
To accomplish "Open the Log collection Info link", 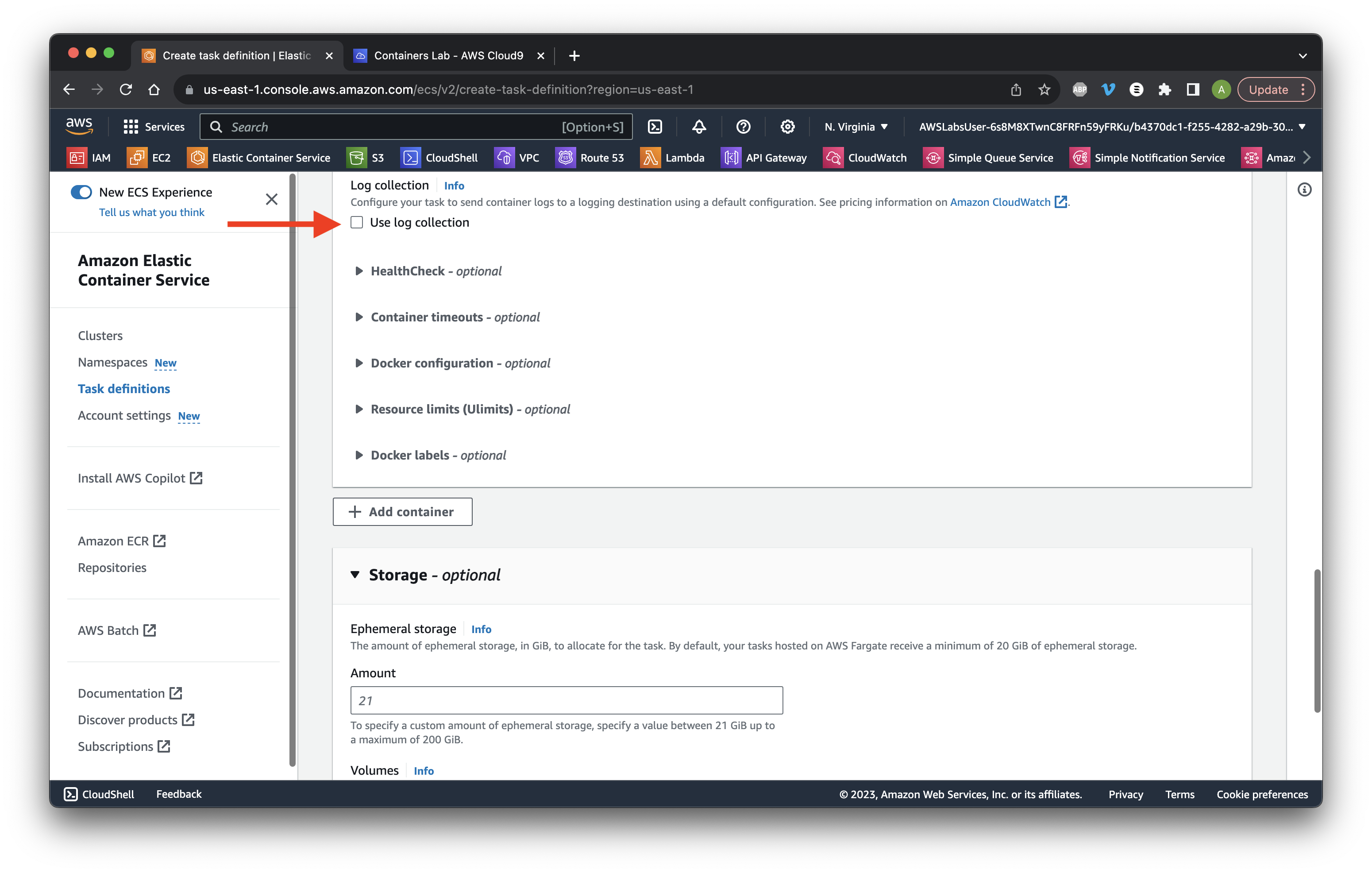I will tap(454, 186).
